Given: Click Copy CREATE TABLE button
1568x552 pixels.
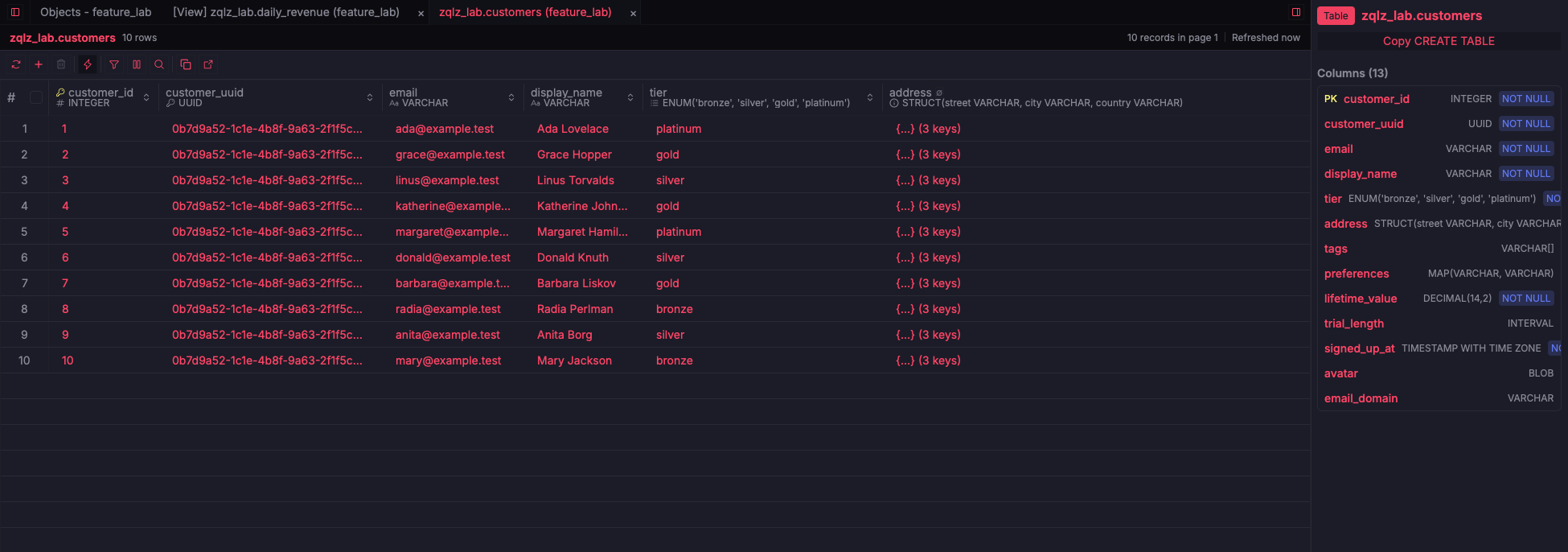Looking at the screenshot, I should 1439,41.
